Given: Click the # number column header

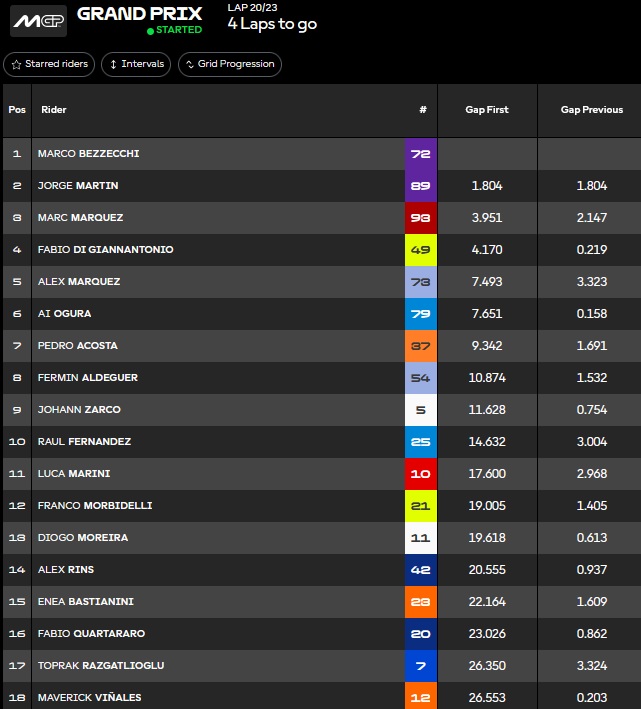Looking at the screenshot, I should [422, 110].
